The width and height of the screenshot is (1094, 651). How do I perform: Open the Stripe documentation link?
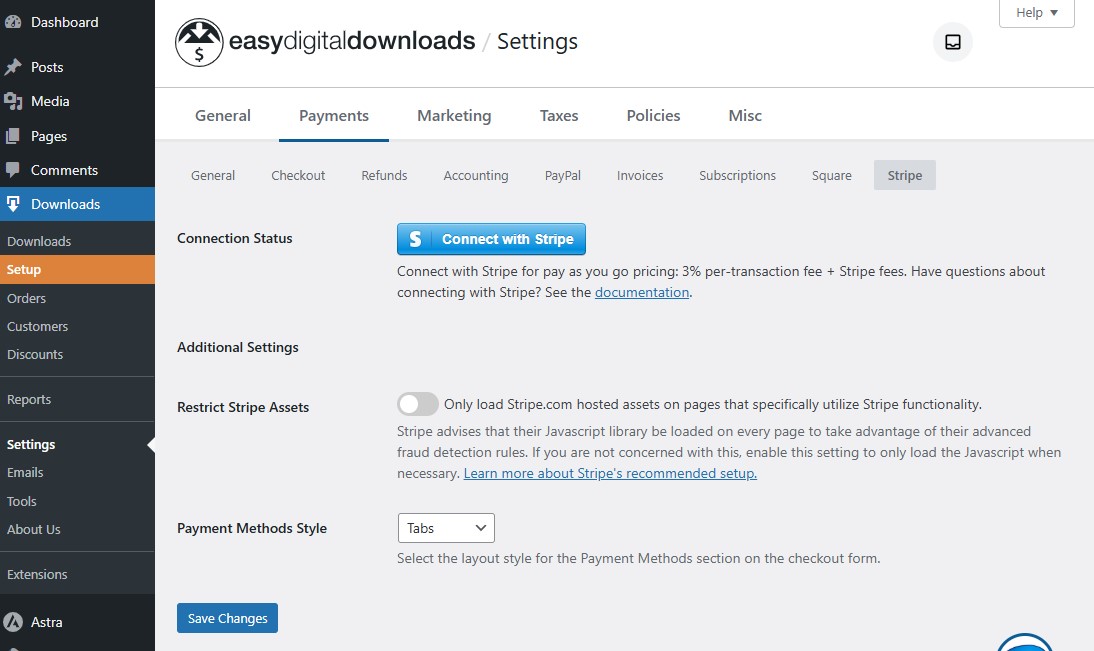(641, 292)
